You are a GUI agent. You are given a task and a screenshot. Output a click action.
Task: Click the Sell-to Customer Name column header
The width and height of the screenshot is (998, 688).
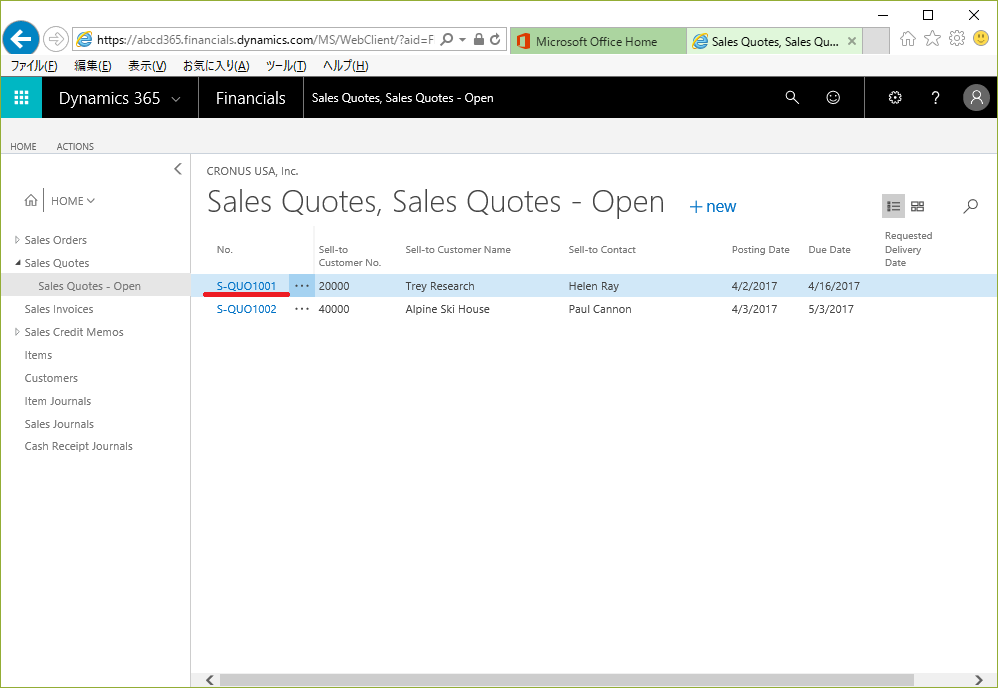(458, 249)
